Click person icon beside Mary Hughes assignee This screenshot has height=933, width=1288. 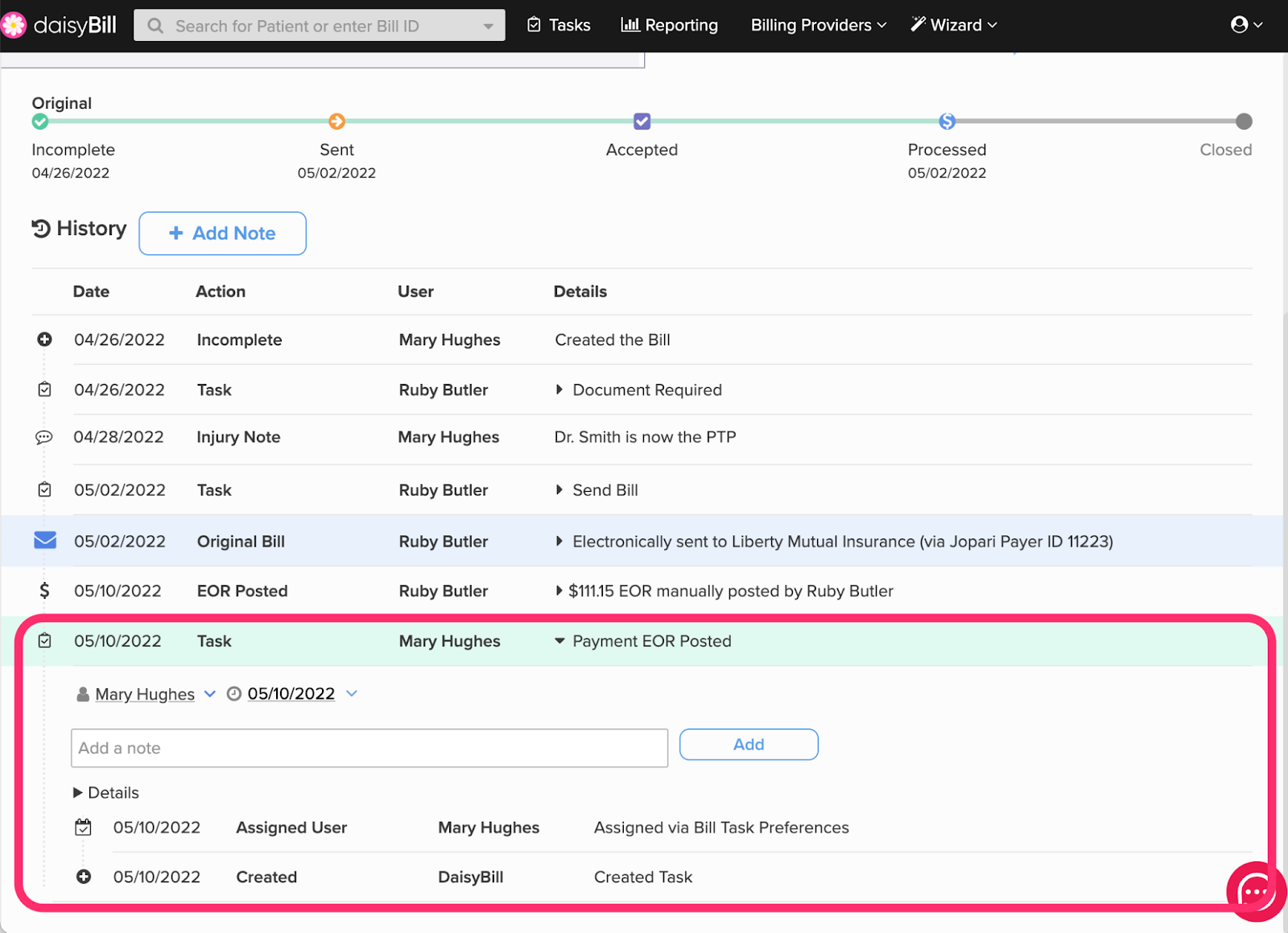click(x=83, y=694)
